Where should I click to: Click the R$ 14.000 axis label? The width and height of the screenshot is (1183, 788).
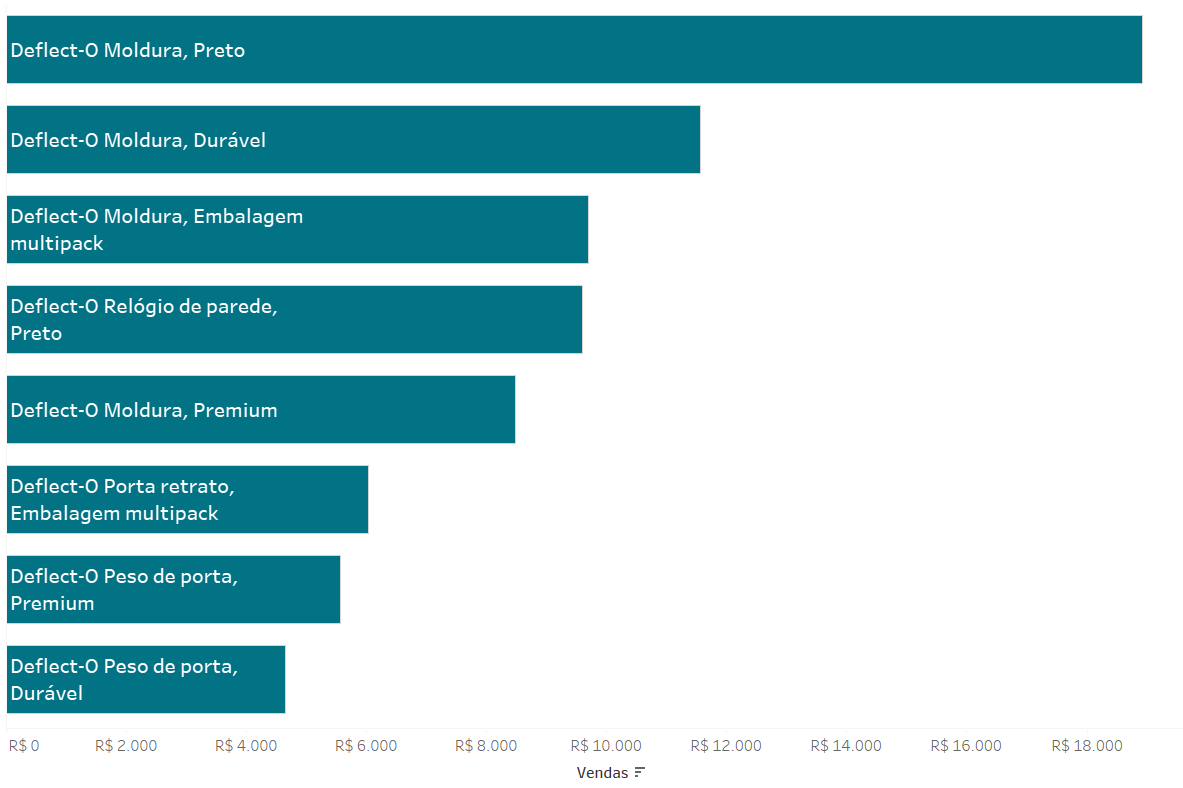[x=846, y=746]
